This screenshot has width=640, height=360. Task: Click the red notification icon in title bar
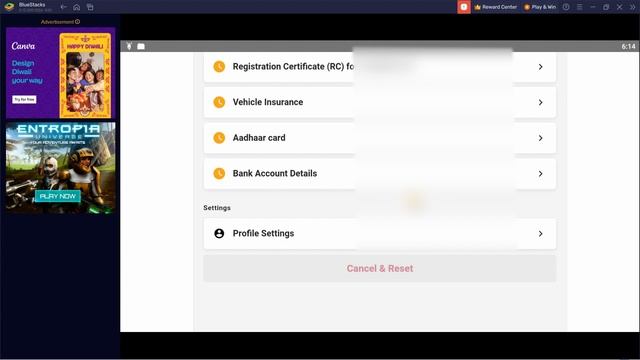click(x=464, y=7)
